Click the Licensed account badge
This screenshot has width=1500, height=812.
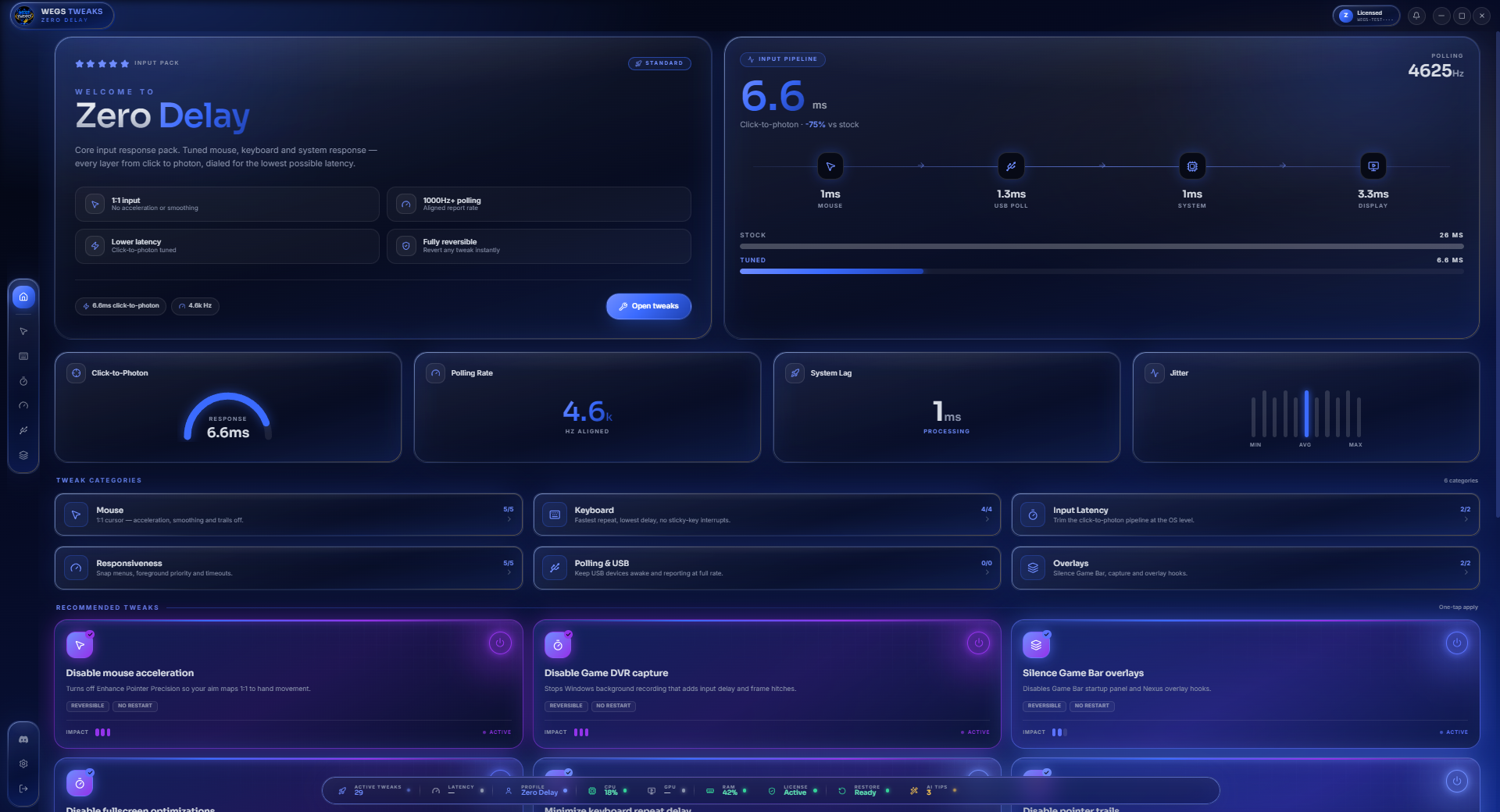click(x=1366, y=16)
